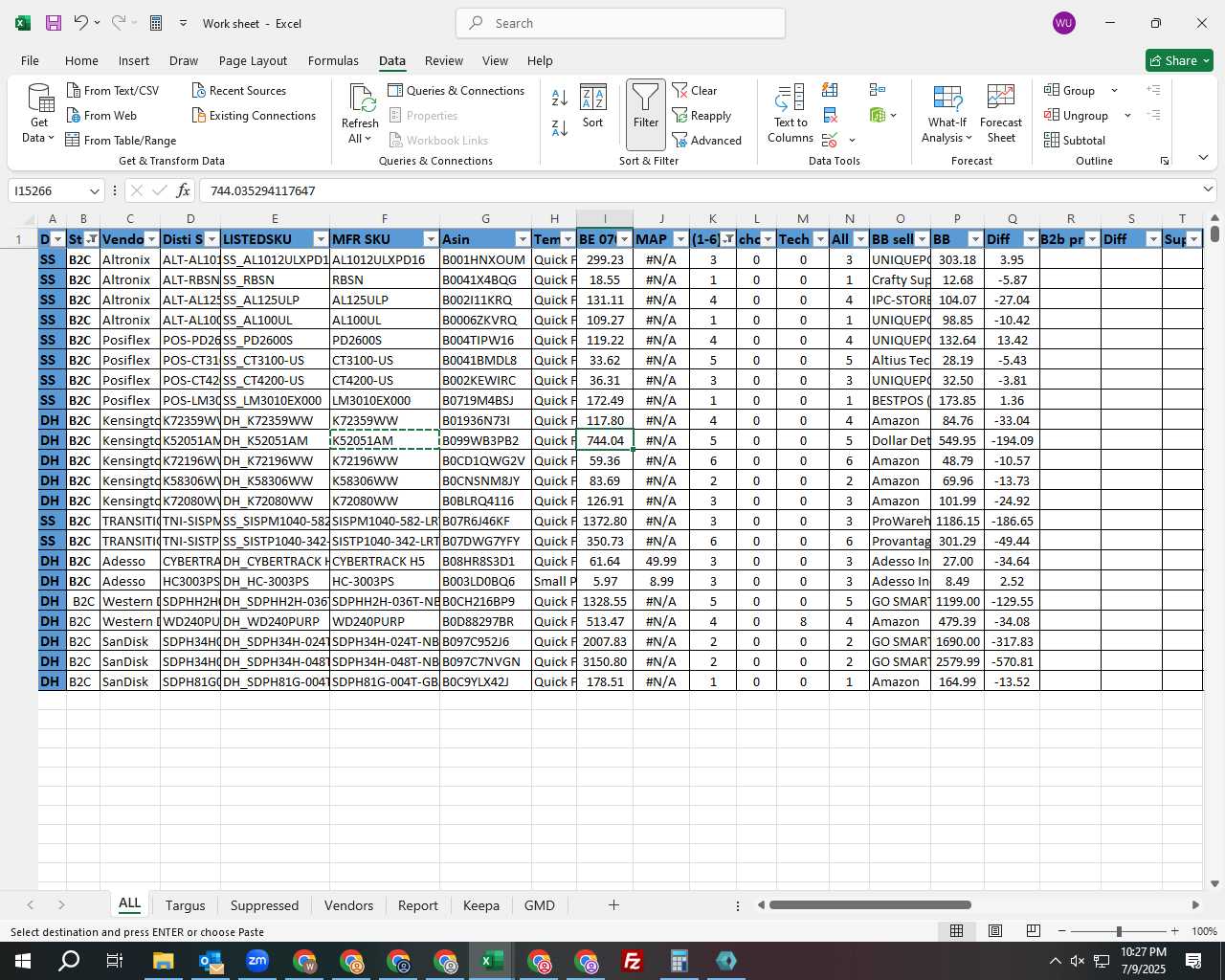Sort Z to A descending
Image resolution: width=1225 pixels, height=980 pixels.
coord(560,128)
